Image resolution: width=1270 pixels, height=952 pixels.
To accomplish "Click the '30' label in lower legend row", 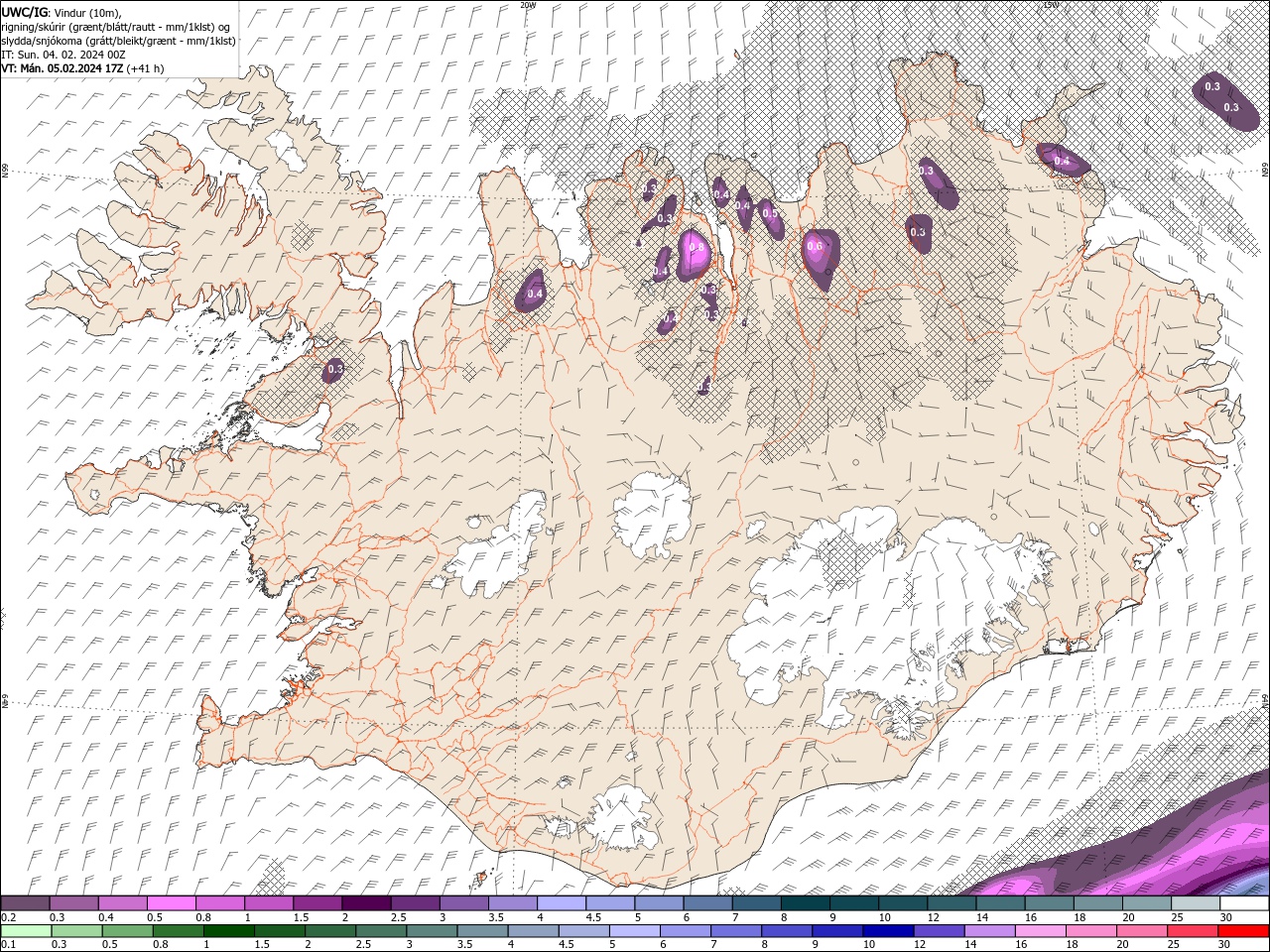I will point(1223,945).
